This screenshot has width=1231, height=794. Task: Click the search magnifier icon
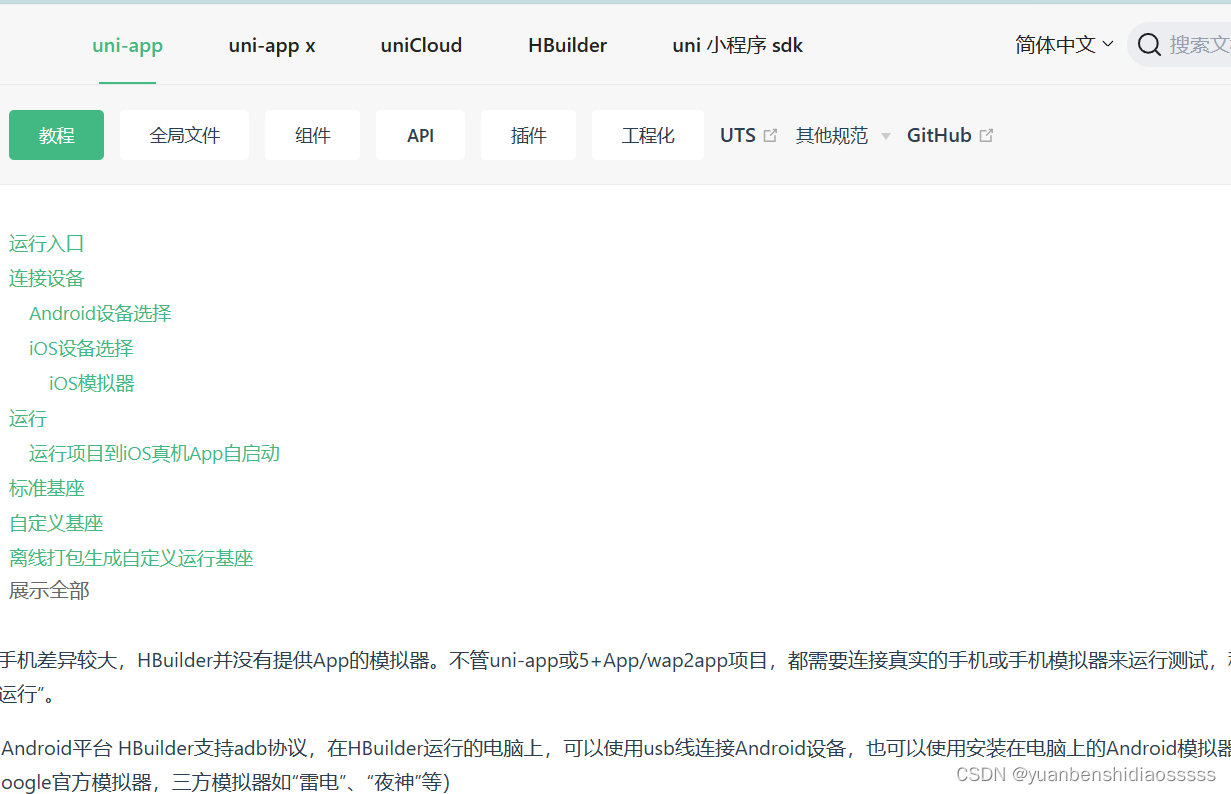coord(1148,44)
